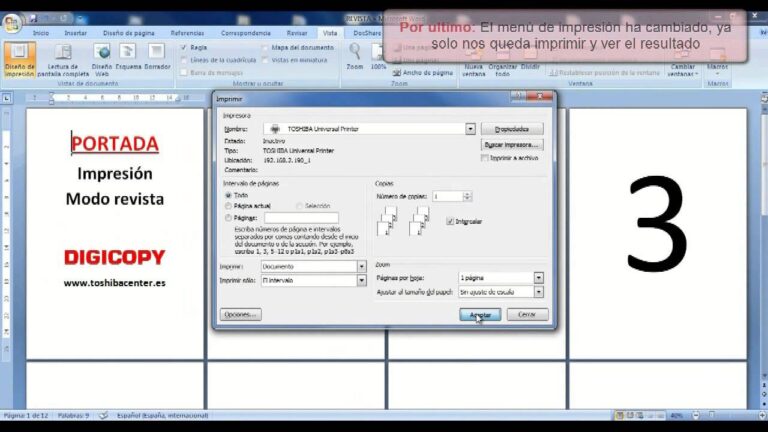Select the Diseño de impresión view
Screen dimensions: 768x432
[x=20, y=59]
